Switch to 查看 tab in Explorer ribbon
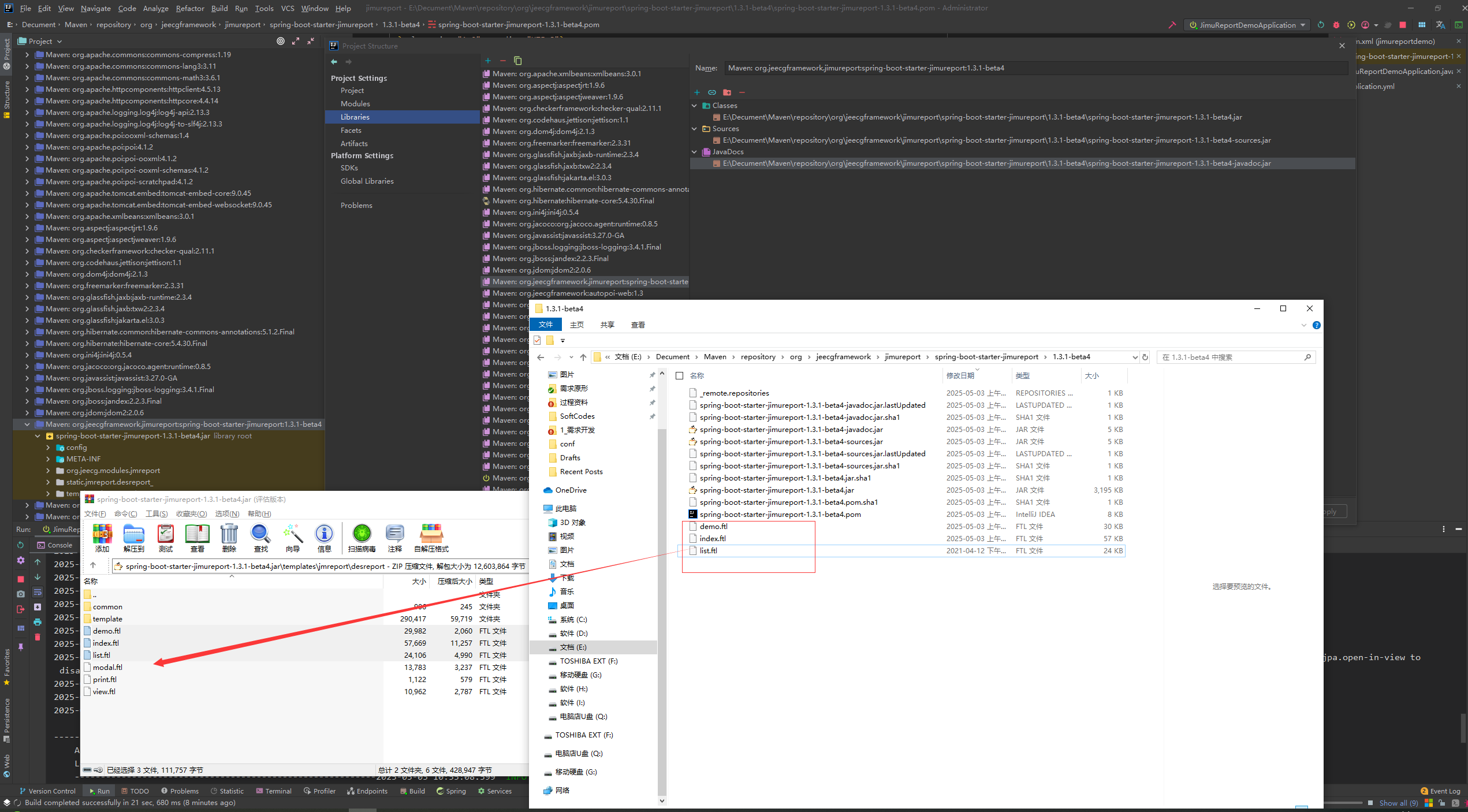Viewport: 1468px width, 812px height. (638, 325)
